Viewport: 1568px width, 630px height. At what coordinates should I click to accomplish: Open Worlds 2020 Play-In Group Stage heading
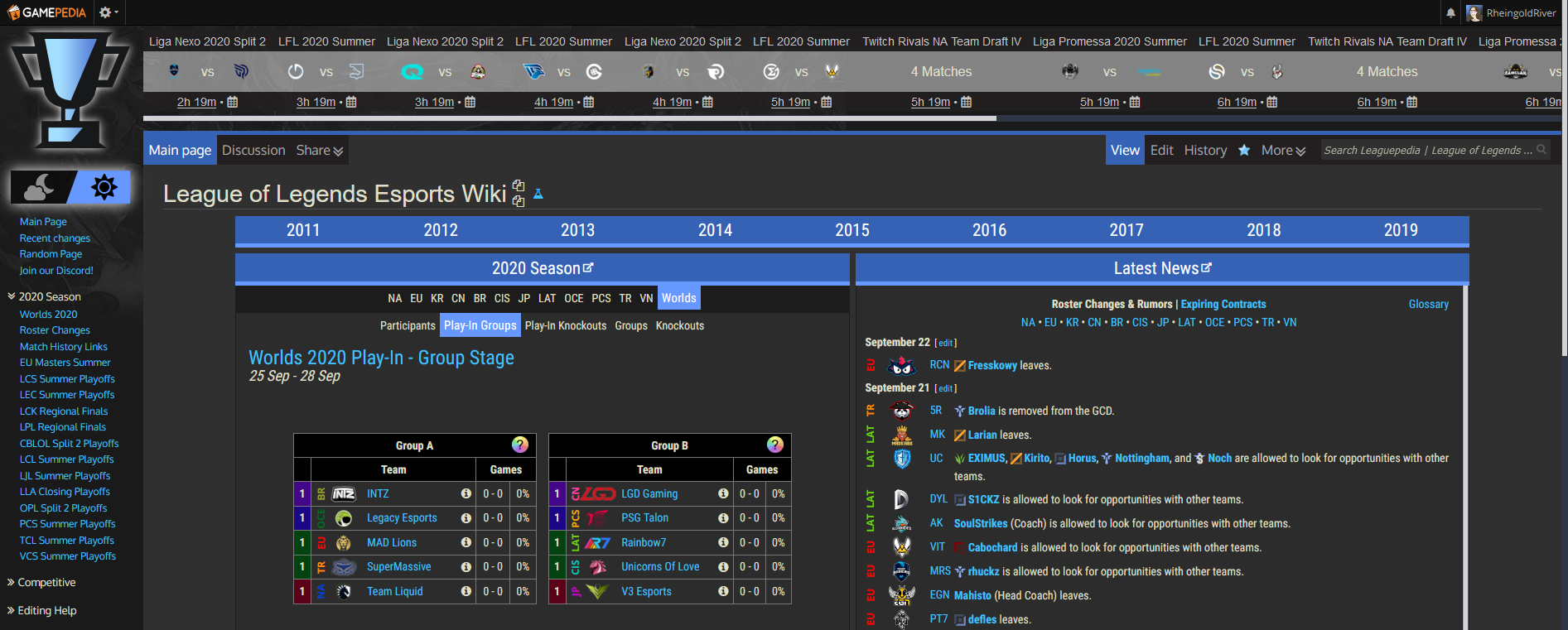click(x=382, y=358)
